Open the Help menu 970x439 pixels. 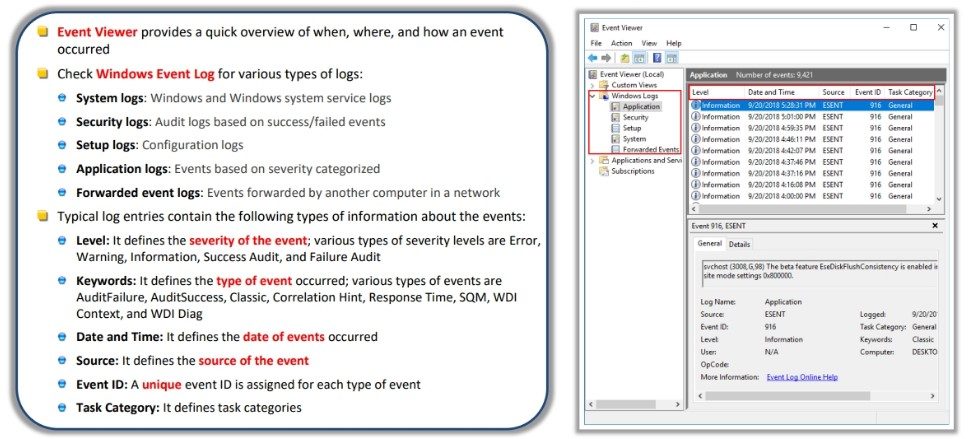(674, 43)
